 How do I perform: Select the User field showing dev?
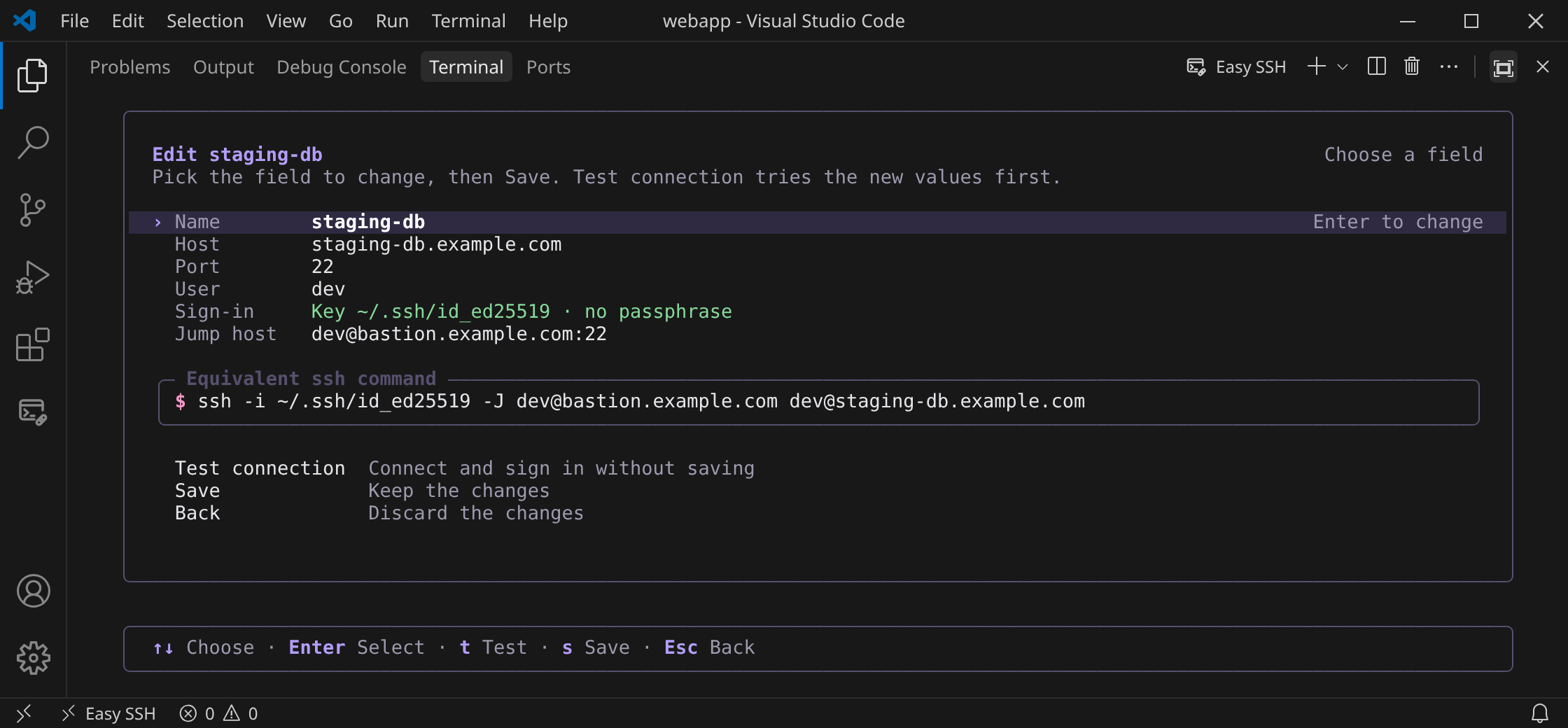(x=818, y=289)
